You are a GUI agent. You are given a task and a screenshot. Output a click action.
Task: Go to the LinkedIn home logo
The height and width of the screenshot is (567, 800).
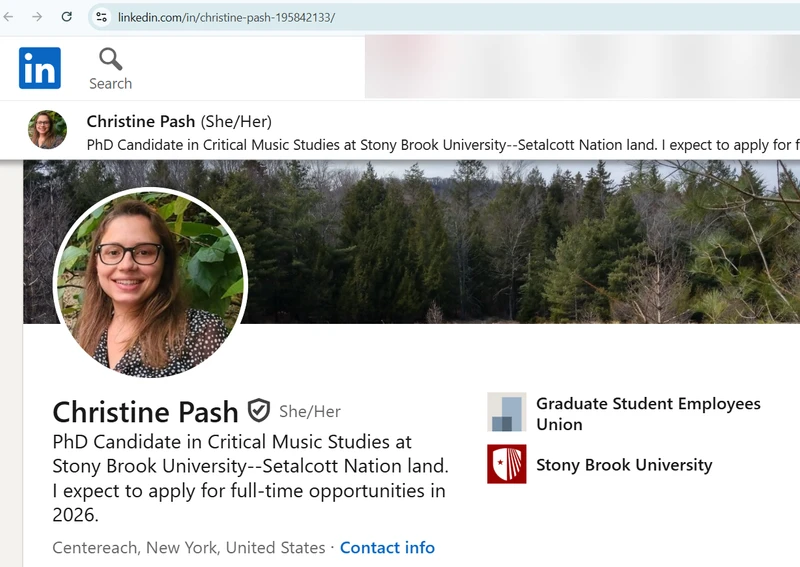tap(40, 68)
